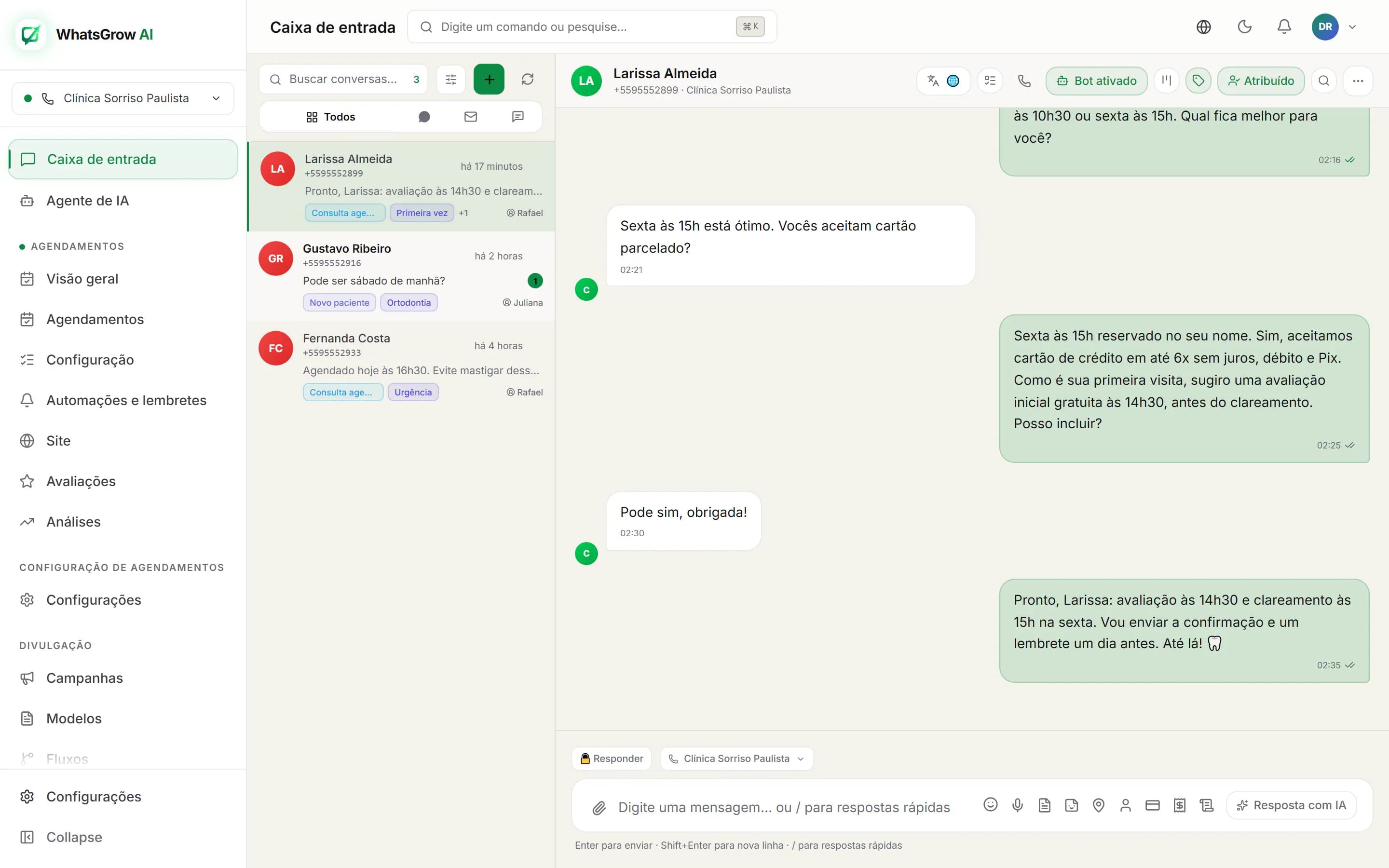1389x868 pixels.
Task: Create a new conversation with green plus button
Action: pos(489,79)
